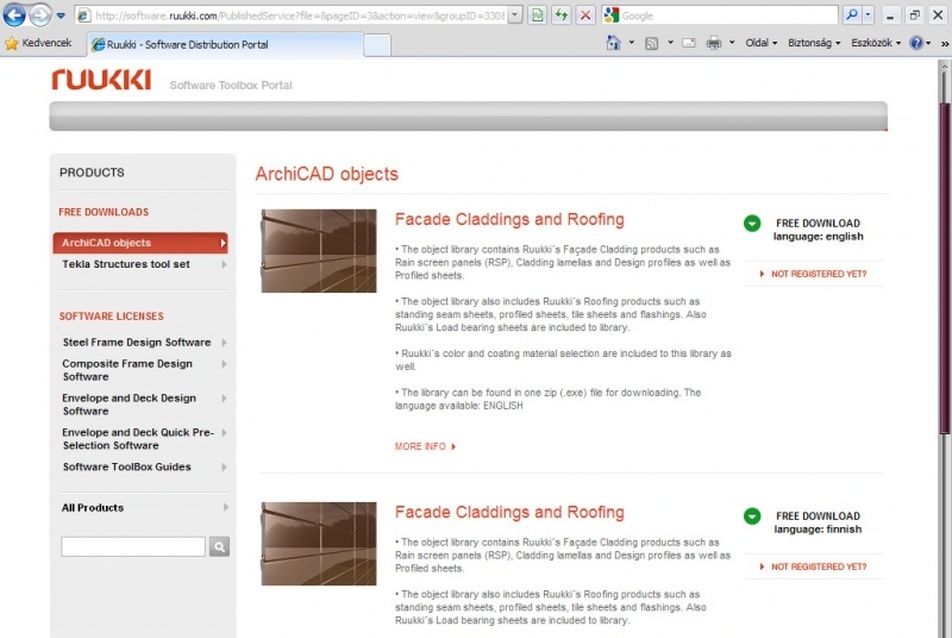Click the second Facade Claddings thumbnail image
The width and height of the screenshot is (952, 638).
click(319, 544)
